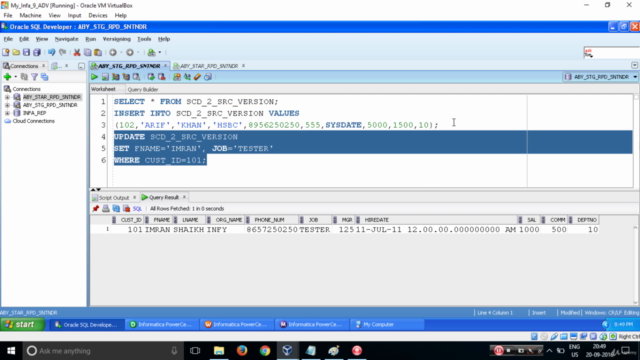This screenshot has height=360, width=640.
Task: Change case with the Aa icon
Action: coord(187,77)
